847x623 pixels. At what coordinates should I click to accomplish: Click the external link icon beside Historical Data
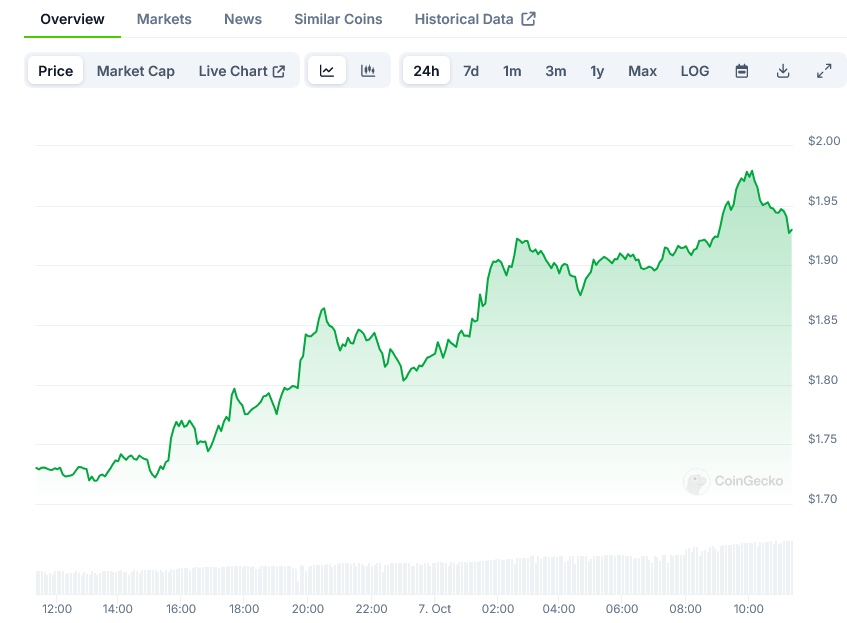click(528, 19)
